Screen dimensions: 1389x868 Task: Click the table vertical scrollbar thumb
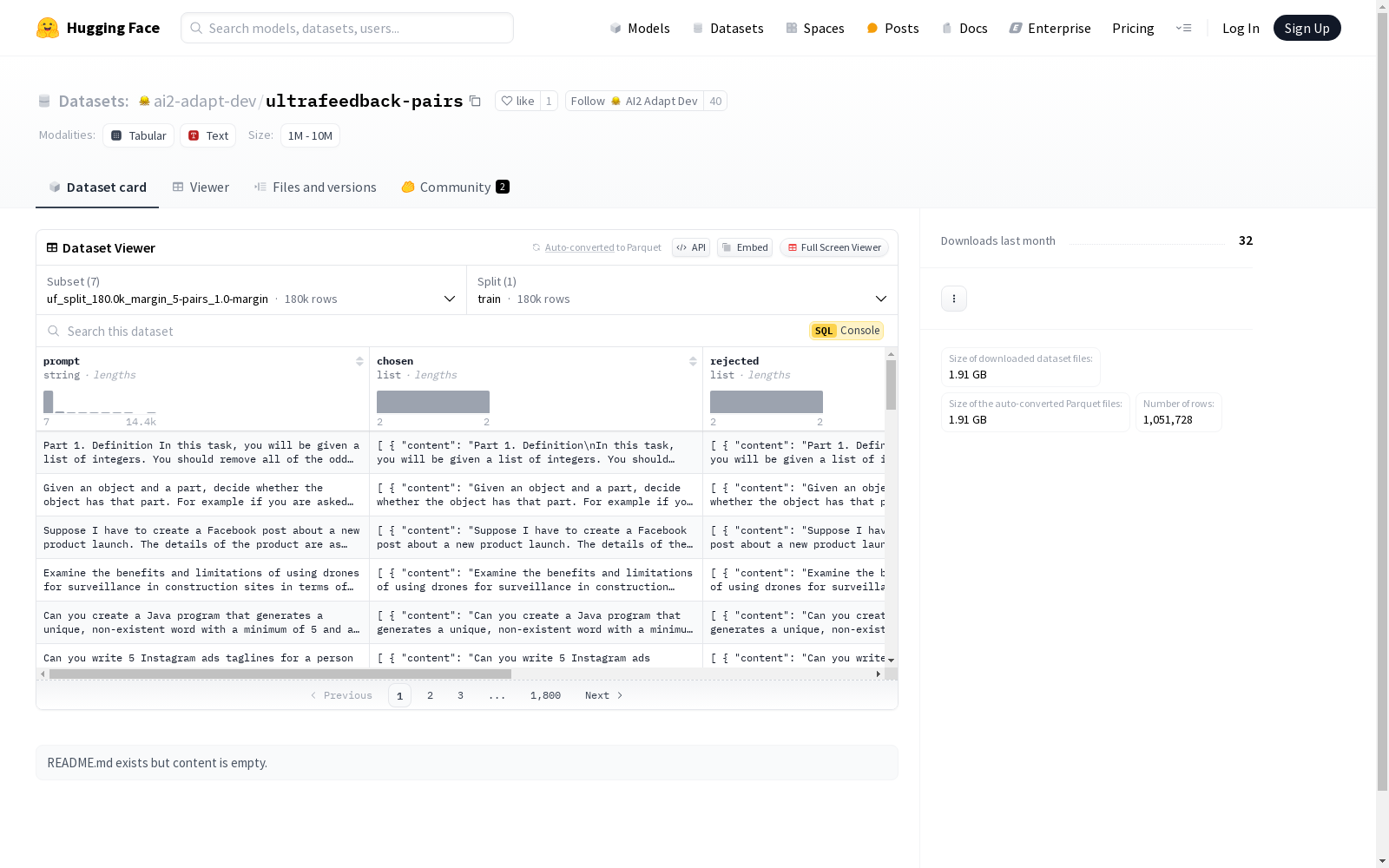pyautogui.click(x=891, y=385)
